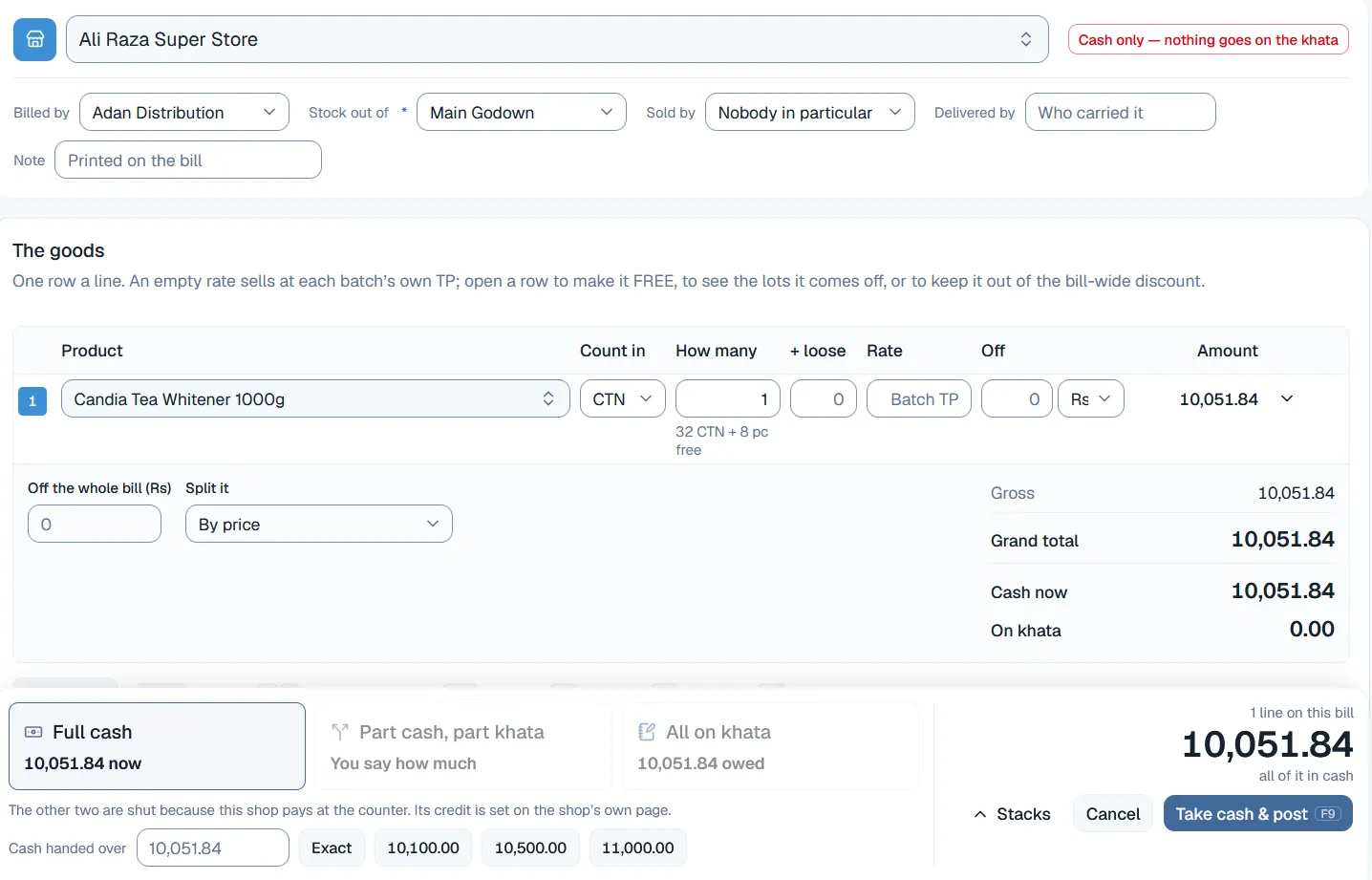Choose the 10,100.00 quick cash amount
The height and width of the screenshot is (880, 1372).
point(423,848)
